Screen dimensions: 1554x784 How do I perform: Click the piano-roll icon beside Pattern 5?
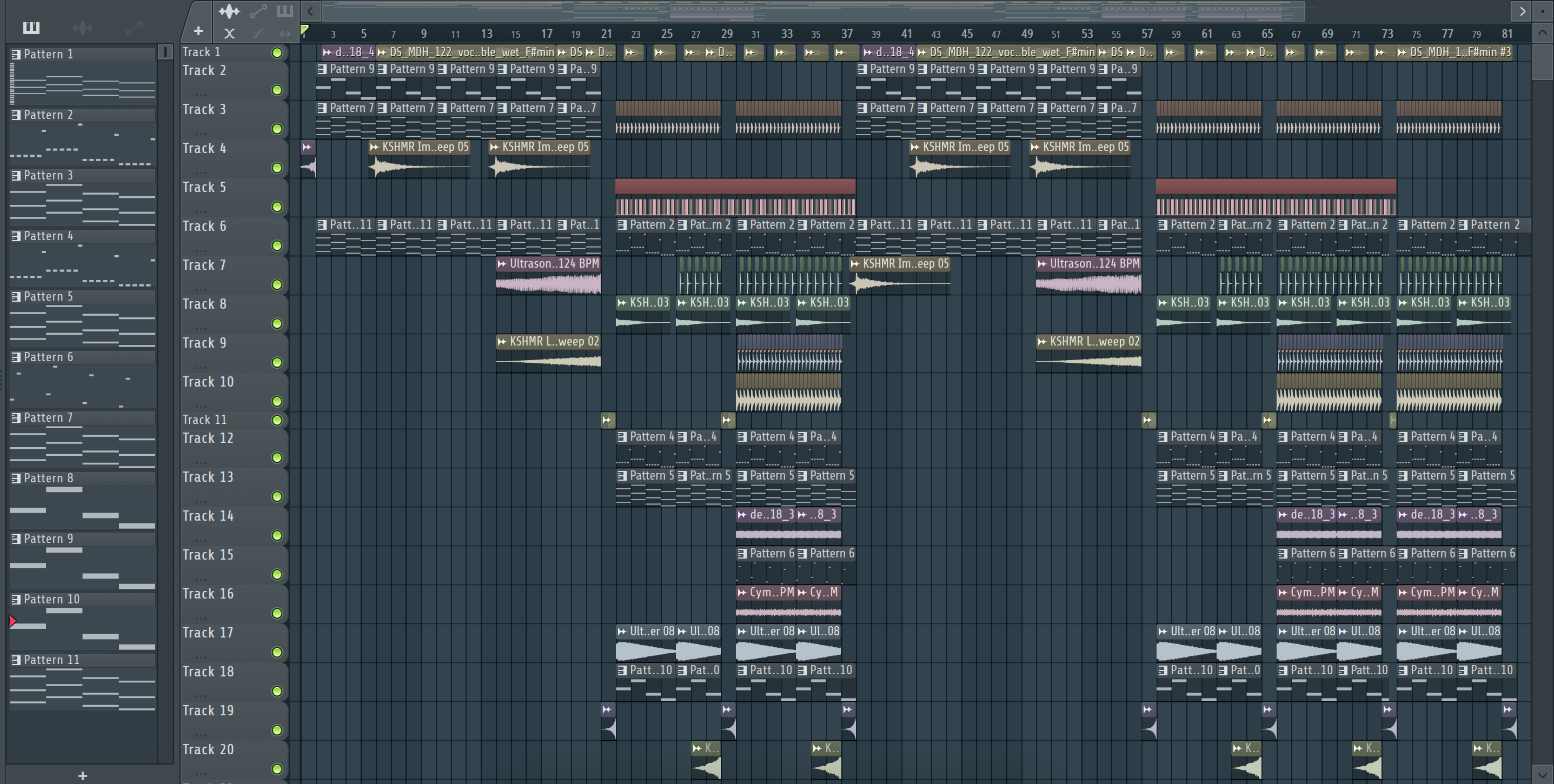click(x=16, y=297)
